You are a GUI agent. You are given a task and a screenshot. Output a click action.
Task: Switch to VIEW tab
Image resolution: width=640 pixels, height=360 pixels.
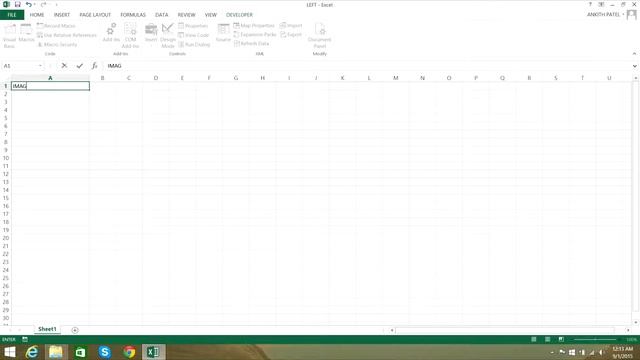click(211, 15)
